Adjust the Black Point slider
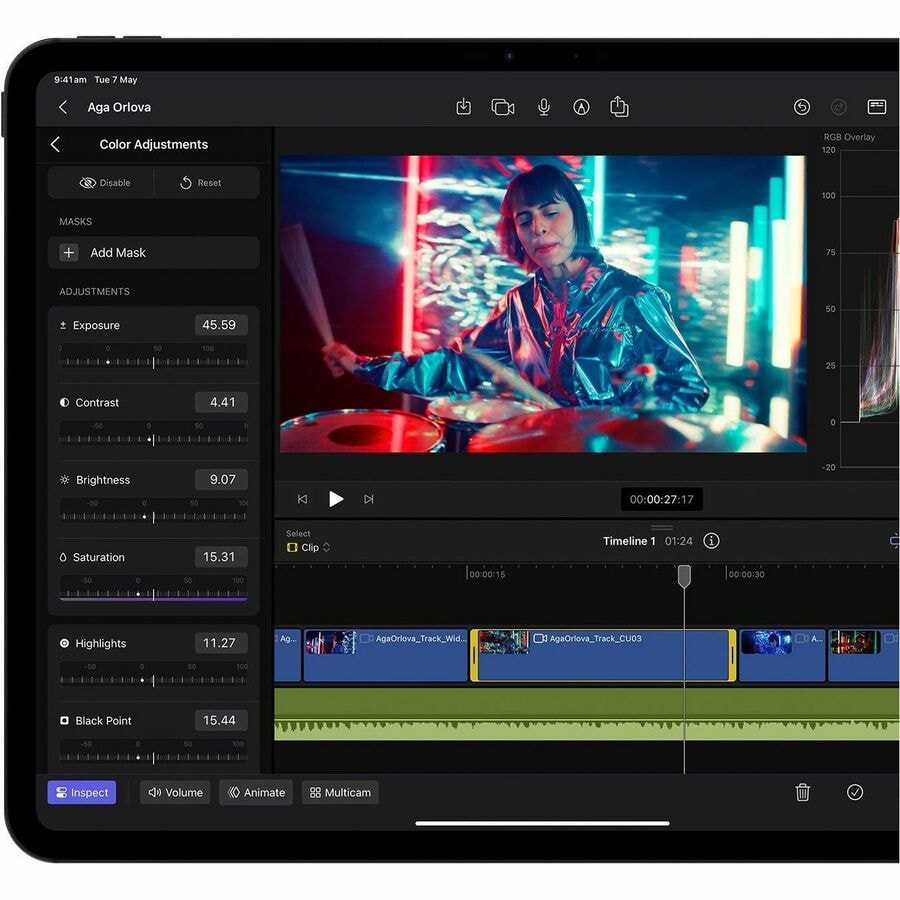 [x=154, y=752]
